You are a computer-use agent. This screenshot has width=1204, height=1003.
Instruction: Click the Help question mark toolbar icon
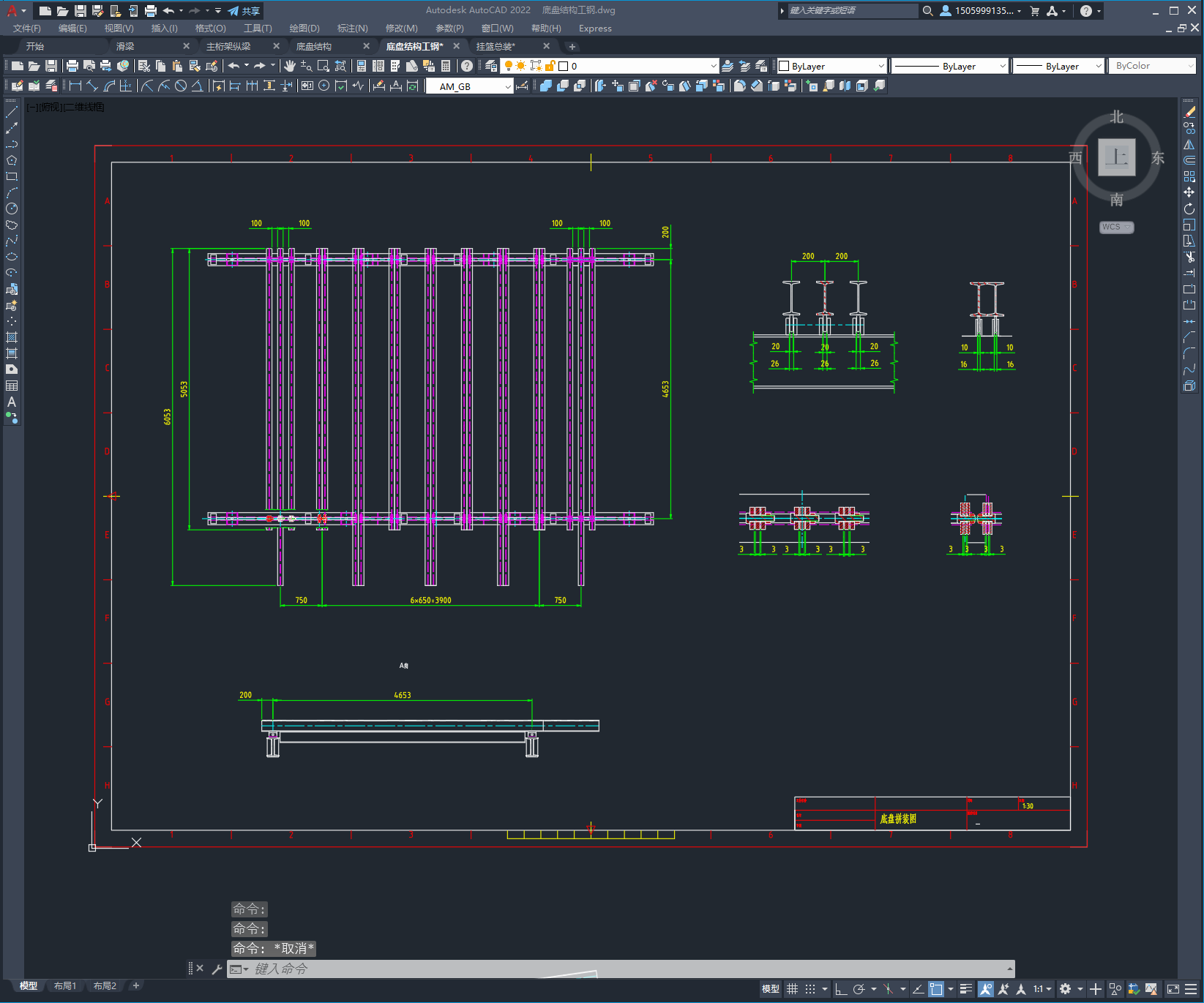(x=467, y=66)
